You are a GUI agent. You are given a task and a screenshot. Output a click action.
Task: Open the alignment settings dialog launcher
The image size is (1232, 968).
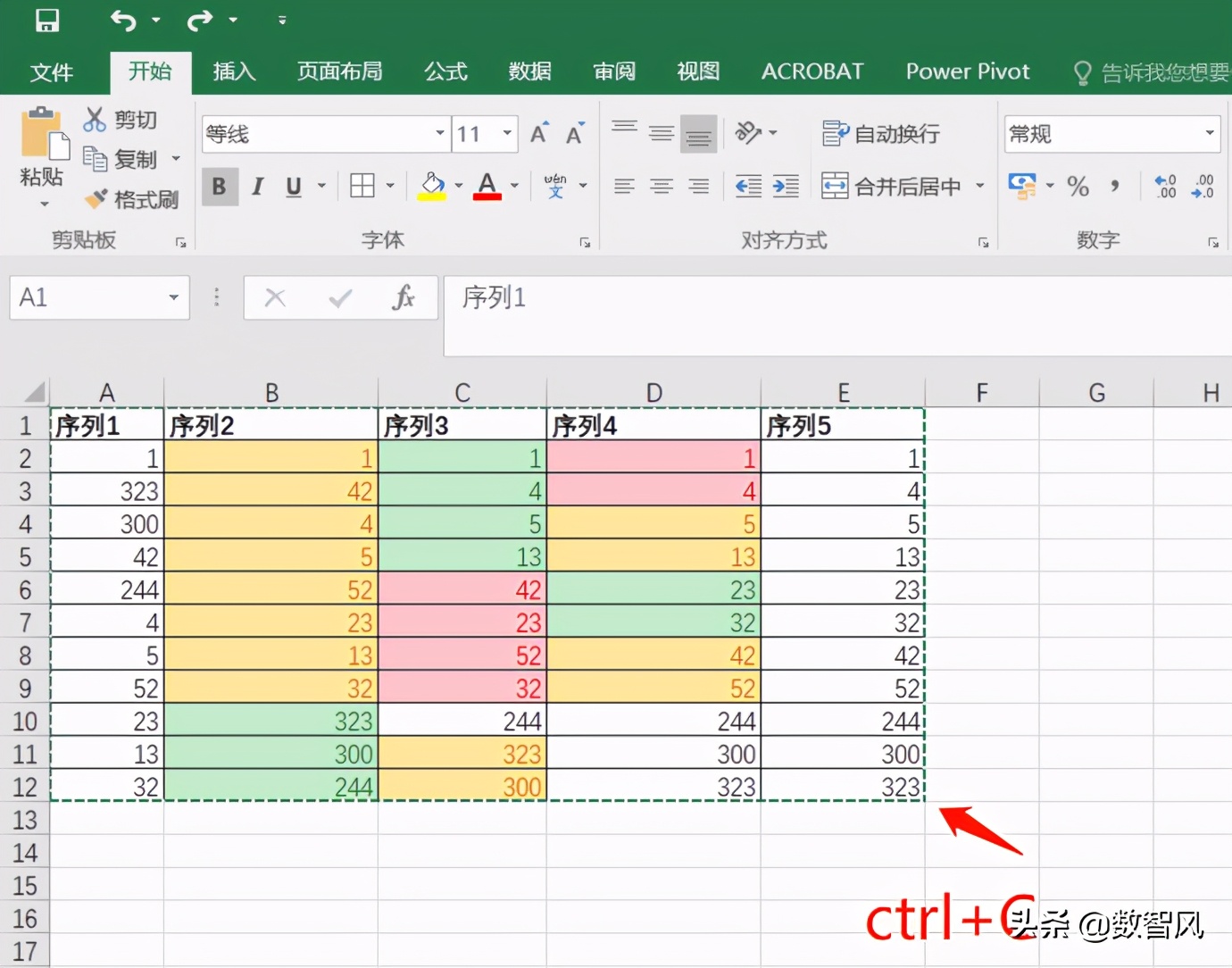[983, 242]
